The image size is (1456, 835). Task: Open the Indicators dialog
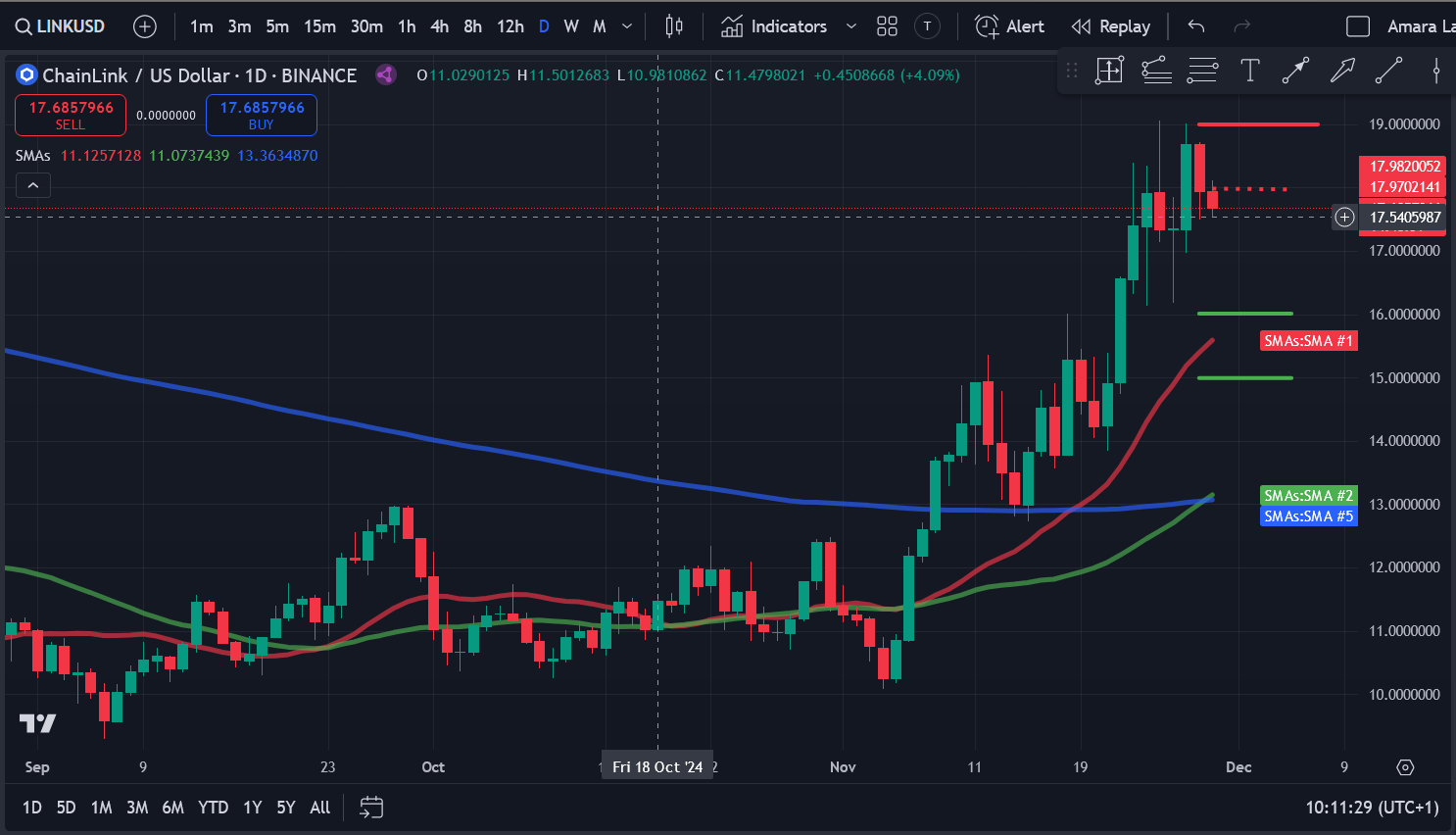click(774, 26)
